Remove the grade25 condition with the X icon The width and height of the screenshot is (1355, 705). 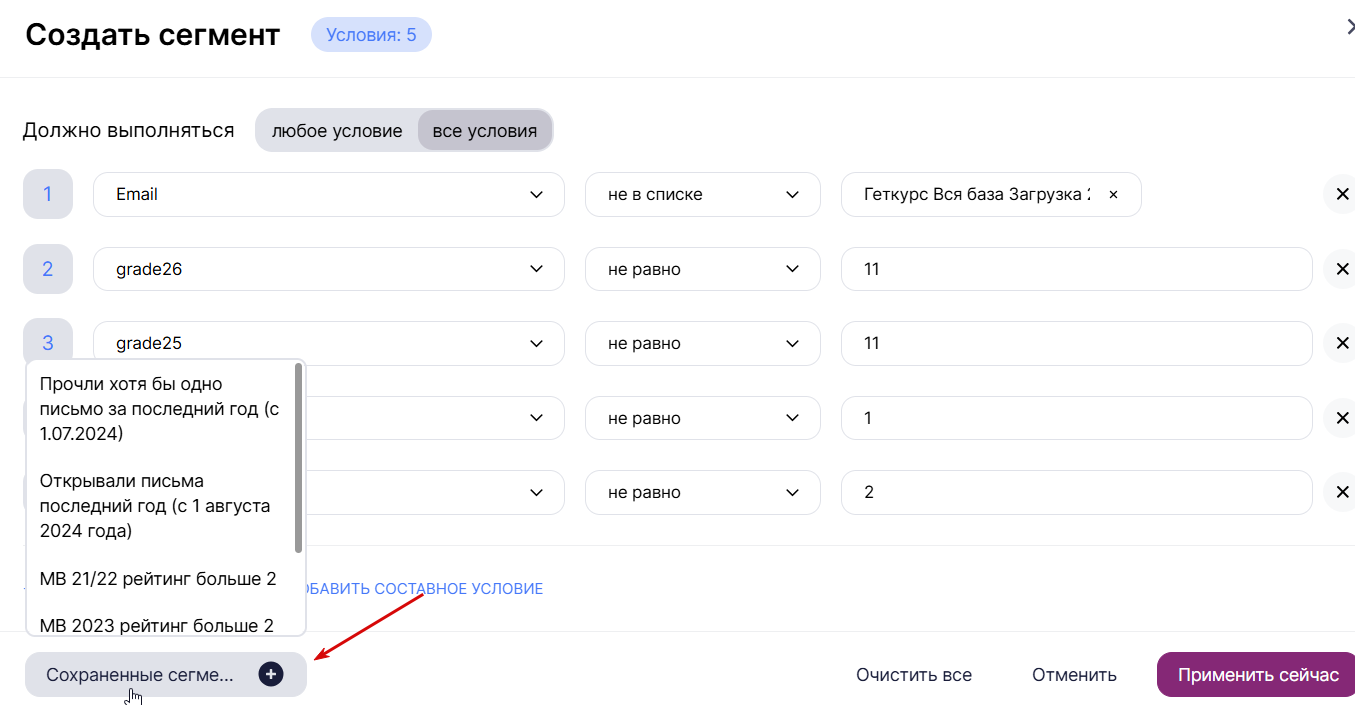[x=1340, y=343]
